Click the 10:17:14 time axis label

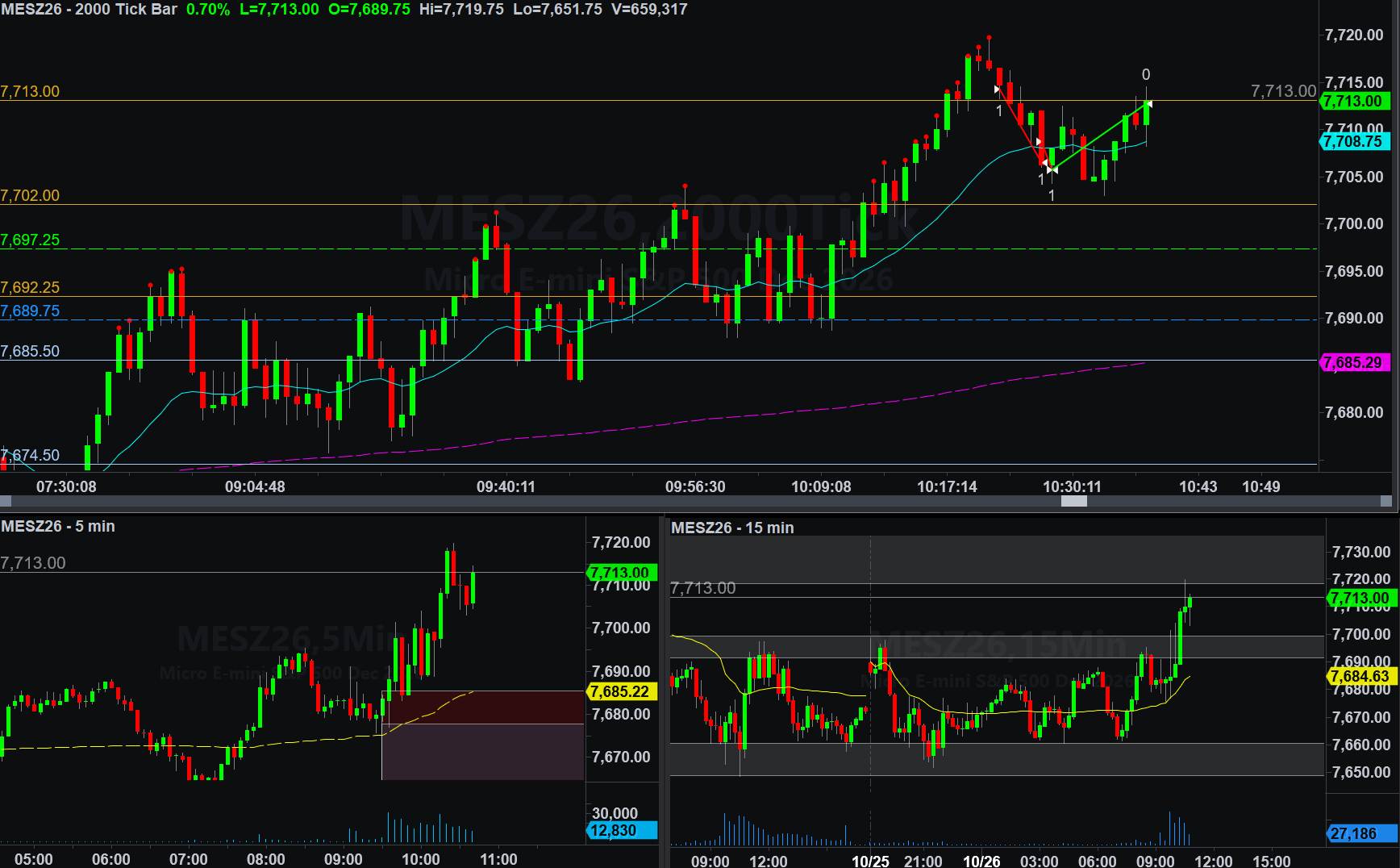(947, 486)
